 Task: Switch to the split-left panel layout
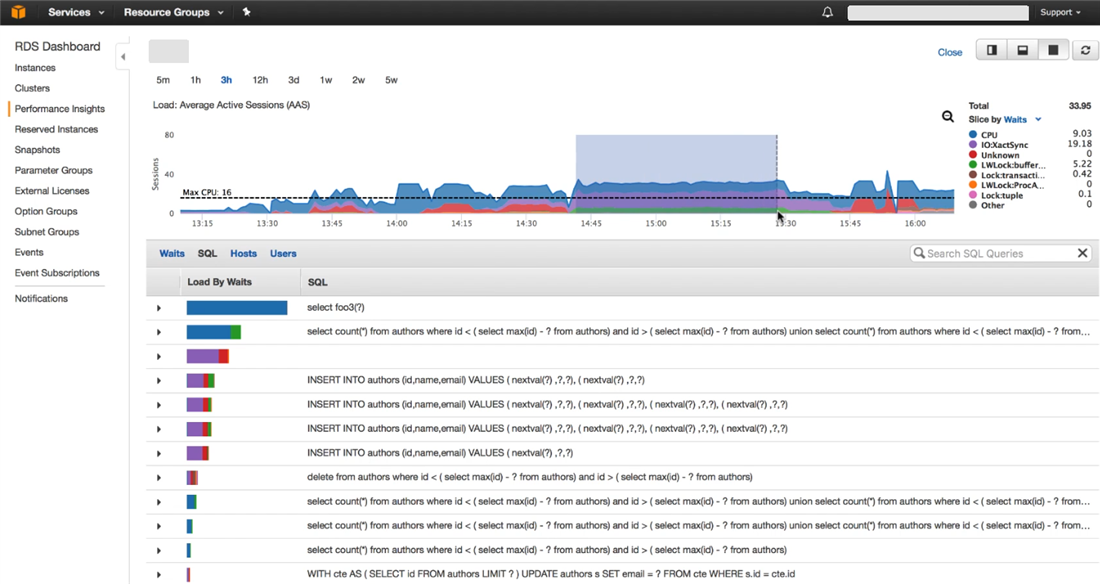992,51
